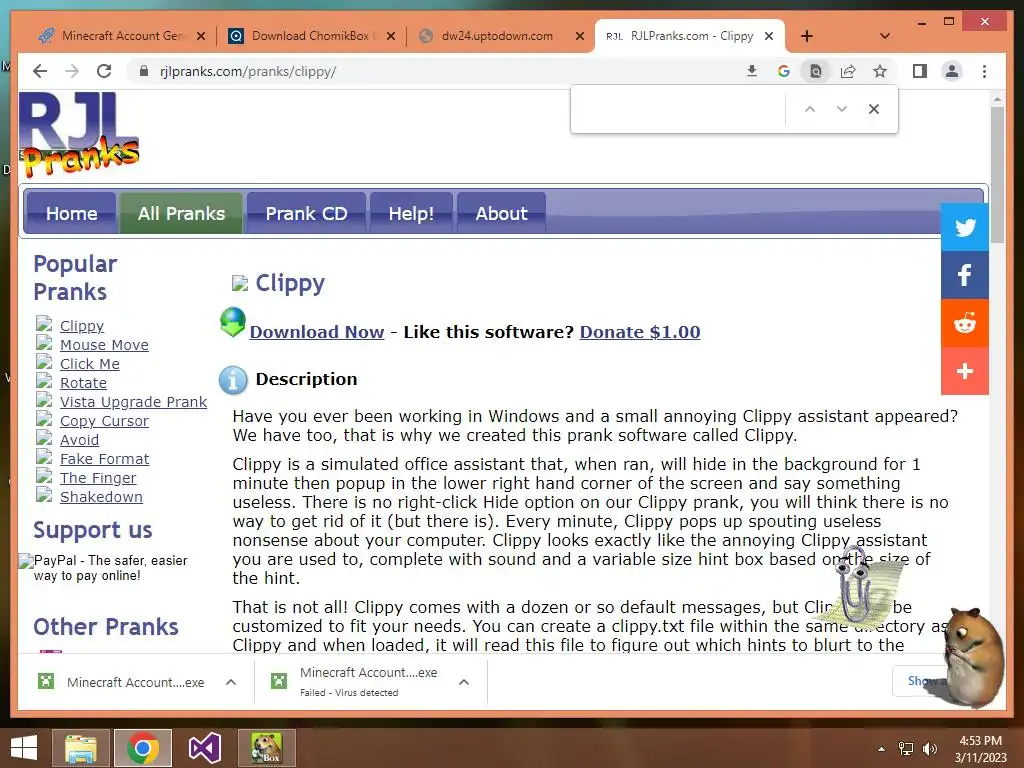1024x768 pixels.
Task: Open more sharing options plus button
Action: click(x=965, y=372)
